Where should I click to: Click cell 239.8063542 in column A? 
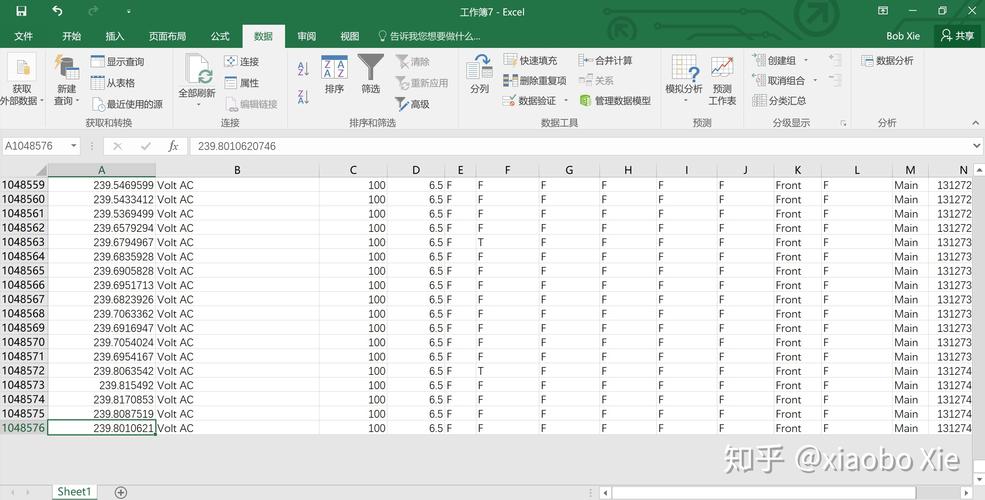102,371
